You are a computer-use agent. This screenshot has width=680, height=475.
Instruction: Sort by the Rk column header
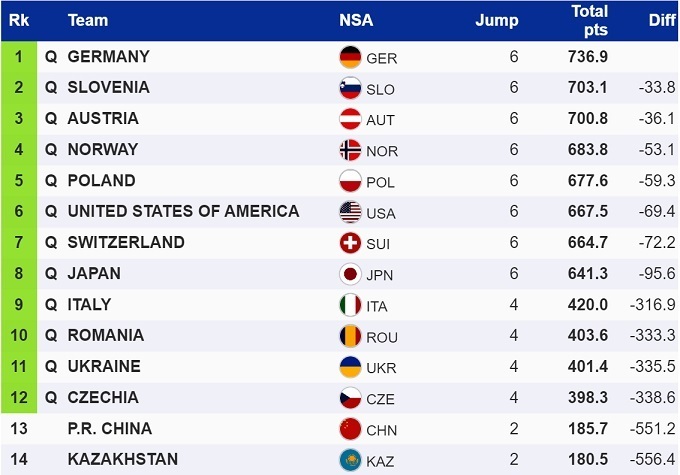[x=19, y=20]
